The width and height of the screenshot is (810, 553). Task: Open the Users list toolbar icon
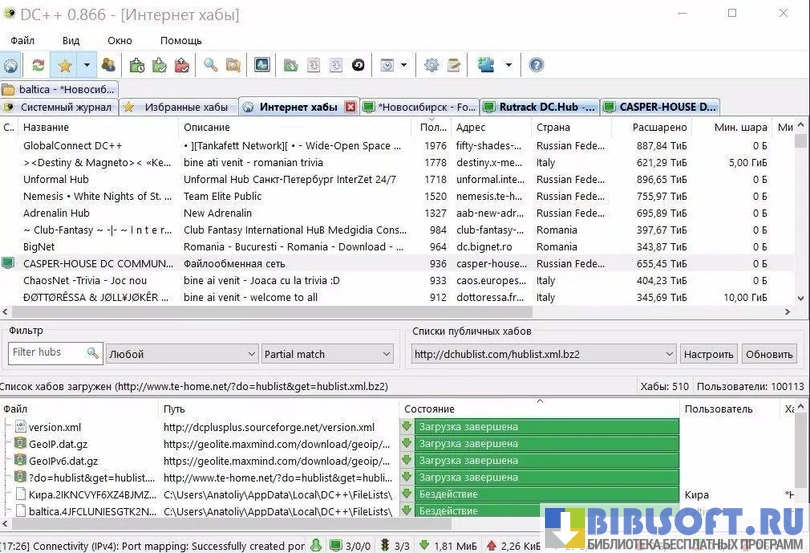point(109,65)
